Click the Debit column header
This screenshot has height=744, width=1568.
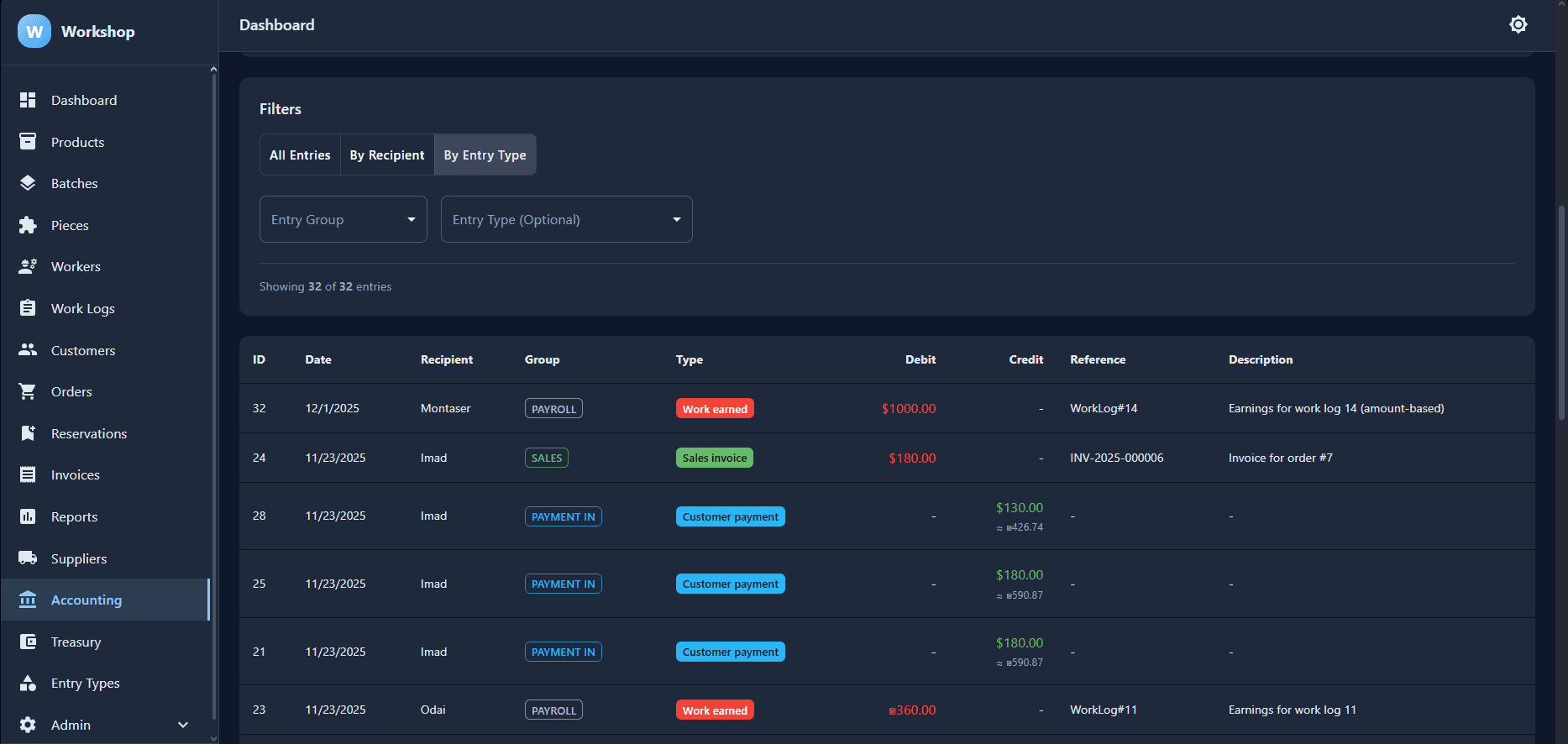[920, 359]
